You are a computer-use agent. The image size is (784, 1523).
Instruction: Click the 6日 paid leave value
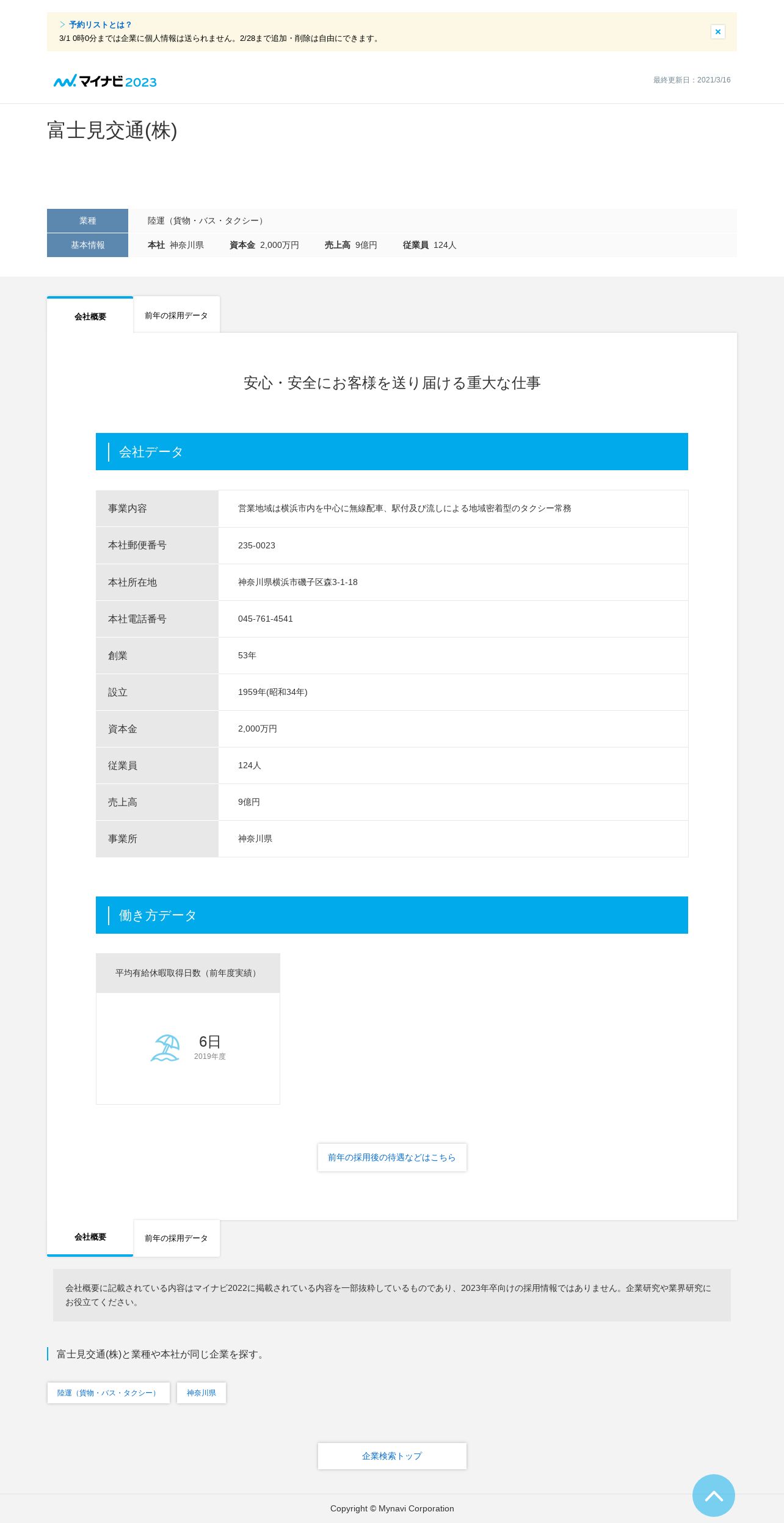pyautogui.click(x=209, y=1041)
